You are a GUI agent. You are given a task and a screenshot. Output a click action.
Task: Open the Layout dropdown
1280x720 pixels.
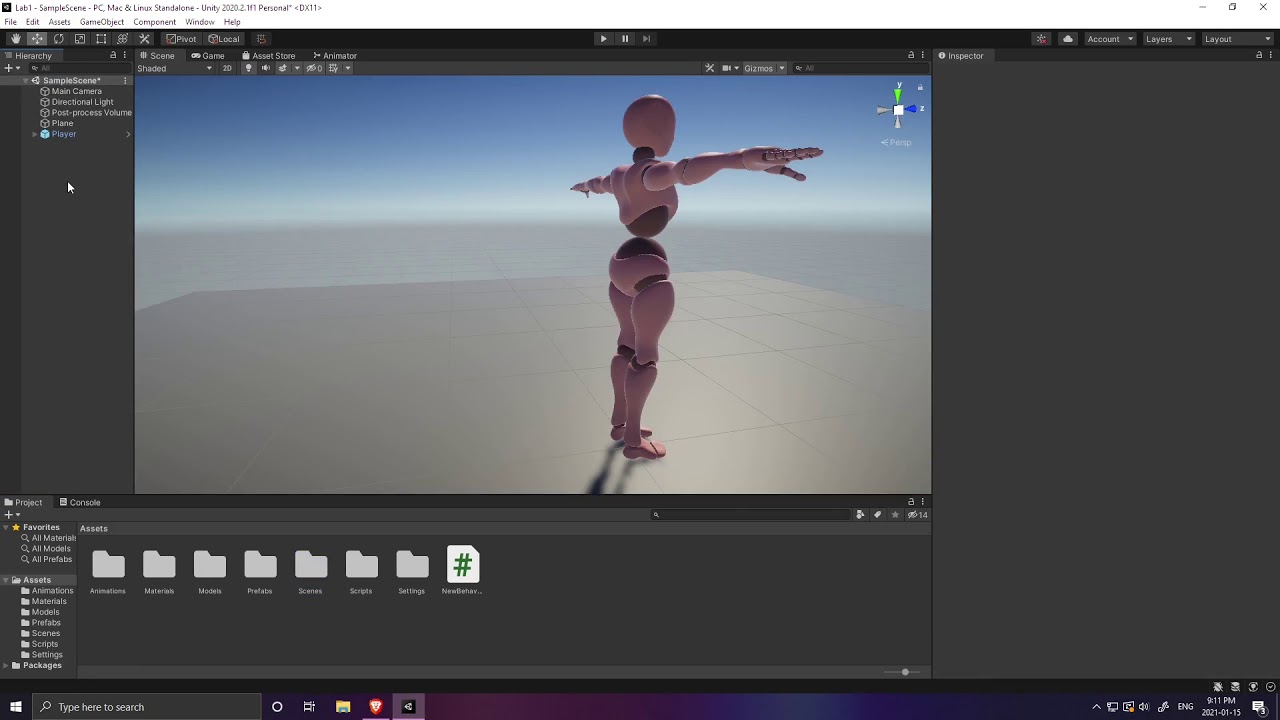click(x=1237, y=39)
